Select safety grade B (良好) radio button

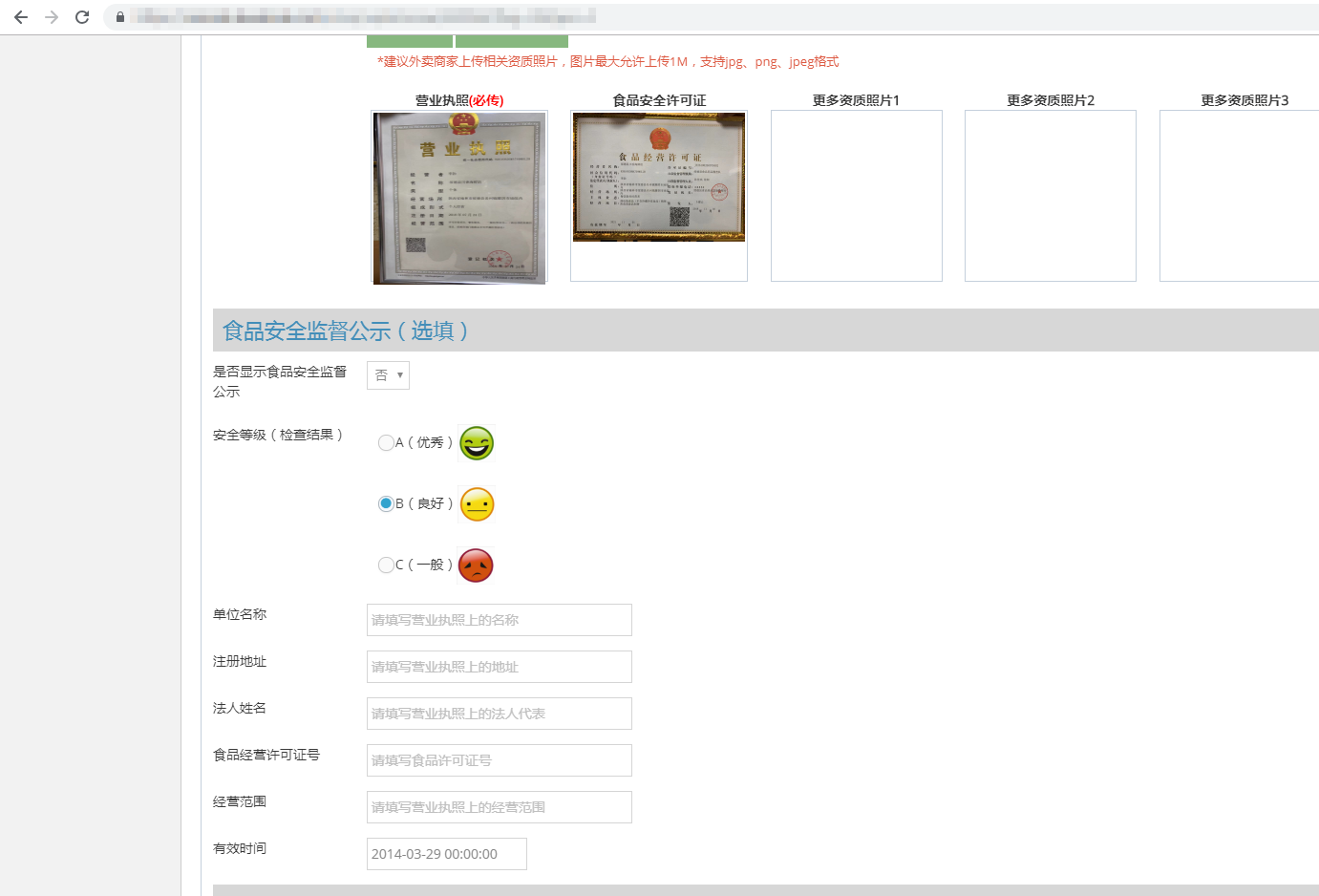[386, 503]
